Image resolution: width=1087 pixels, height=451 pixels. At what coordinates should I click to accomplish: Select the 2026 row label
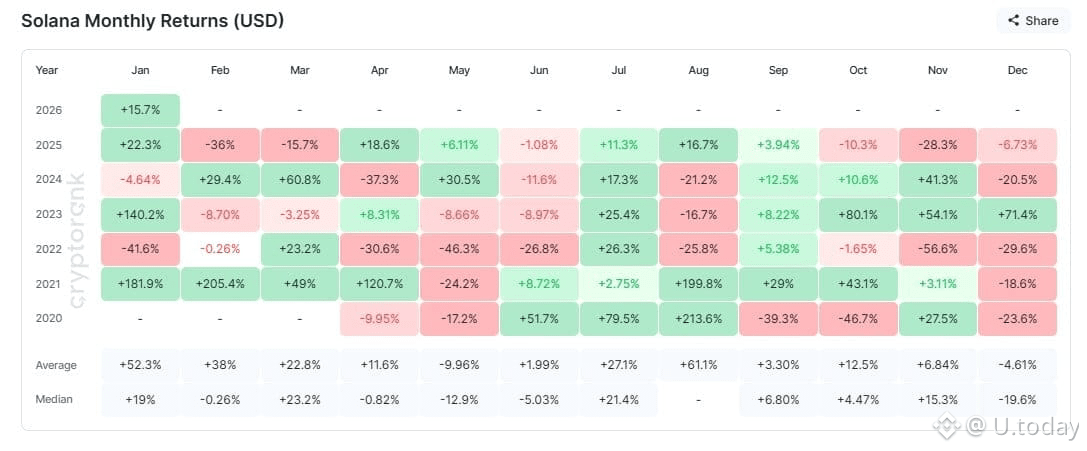point(48,110)
